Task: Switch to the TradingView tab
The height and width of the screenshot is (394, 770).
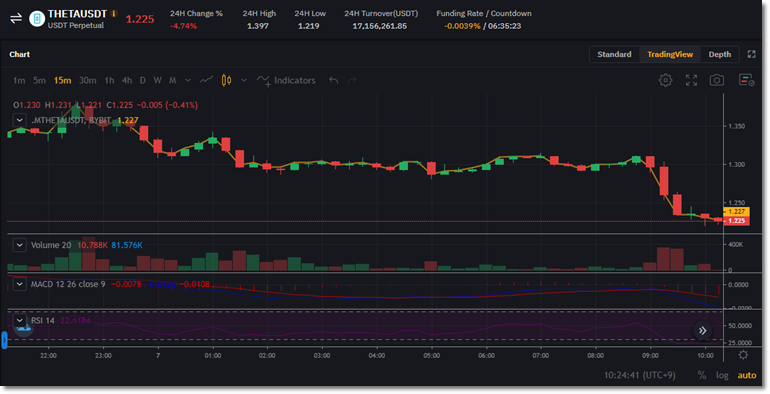Action: (670, 54)
